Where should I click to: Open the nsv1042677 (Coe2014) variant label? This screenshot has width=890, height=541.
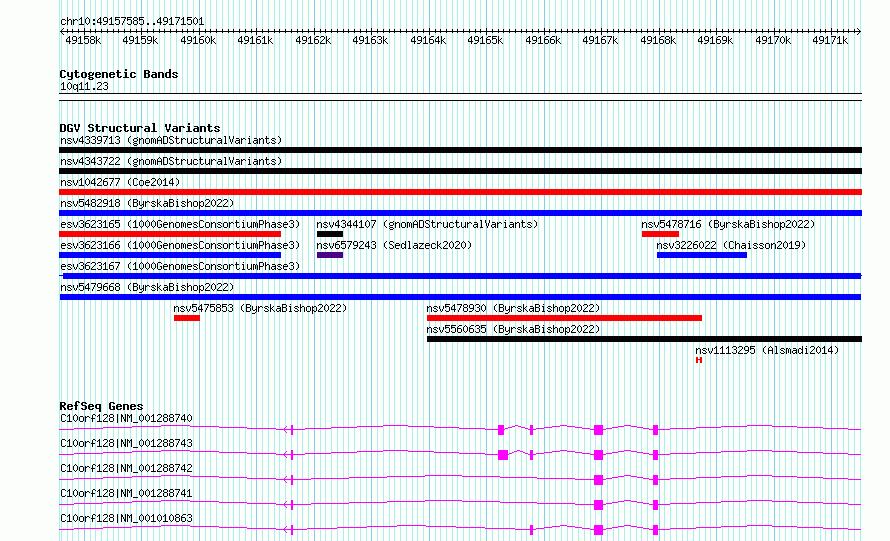120,182
